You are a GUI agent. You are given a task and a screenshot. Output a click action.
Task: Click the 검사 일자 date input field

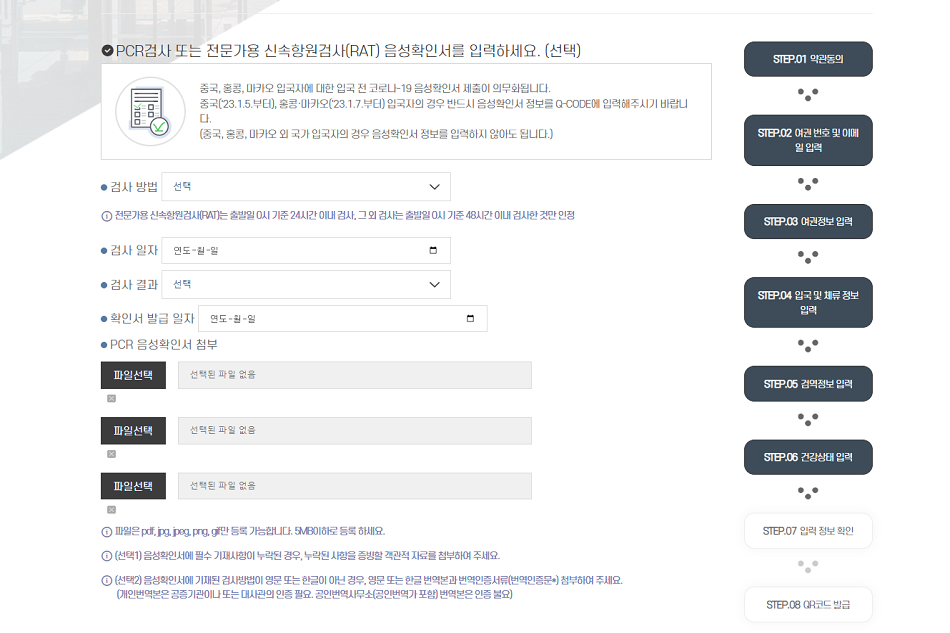click(306, 250)
